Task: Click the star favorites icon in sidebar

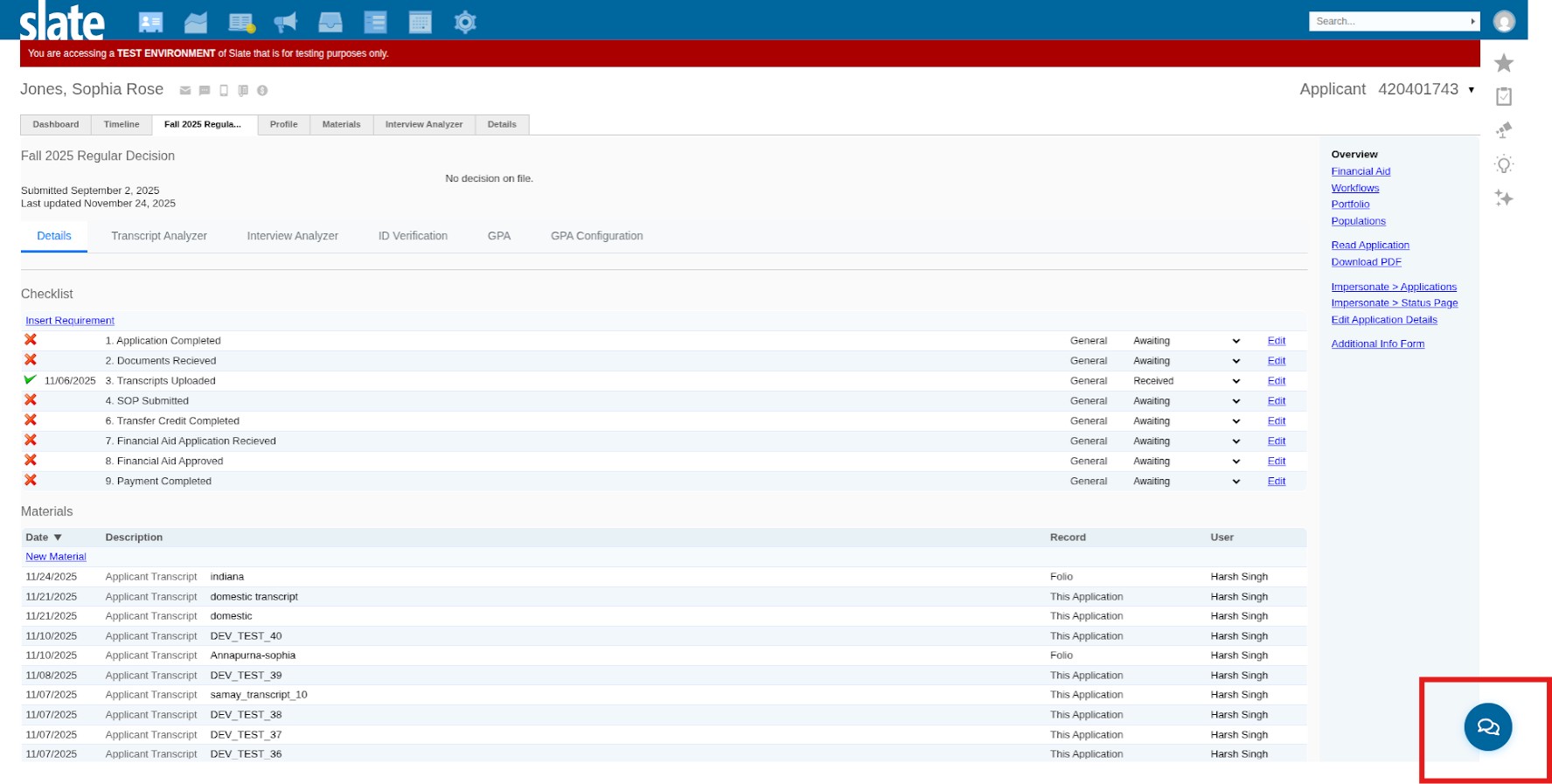Action: coord(1503,63)
